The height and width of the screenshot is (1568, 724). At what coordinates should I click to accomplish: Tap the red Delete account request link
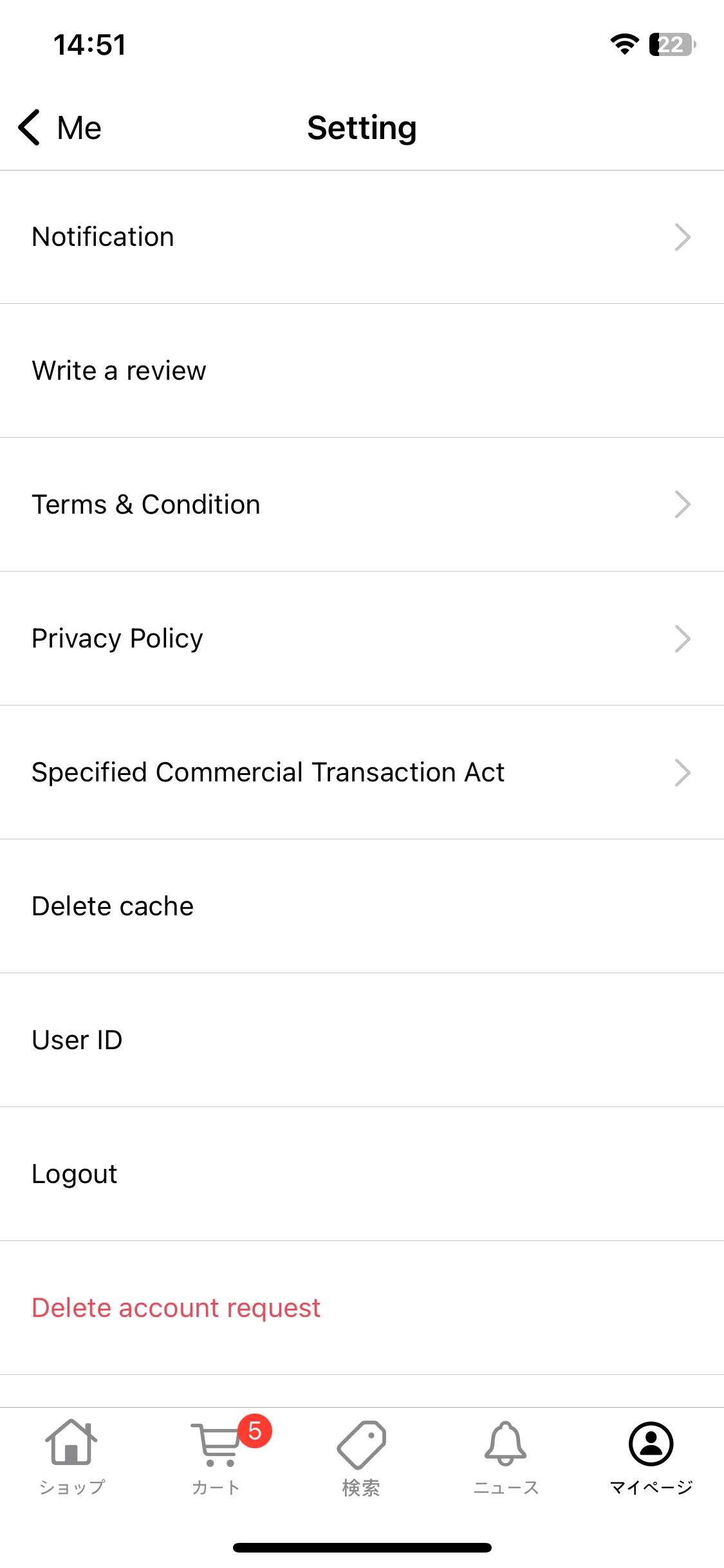point(176,1308)
